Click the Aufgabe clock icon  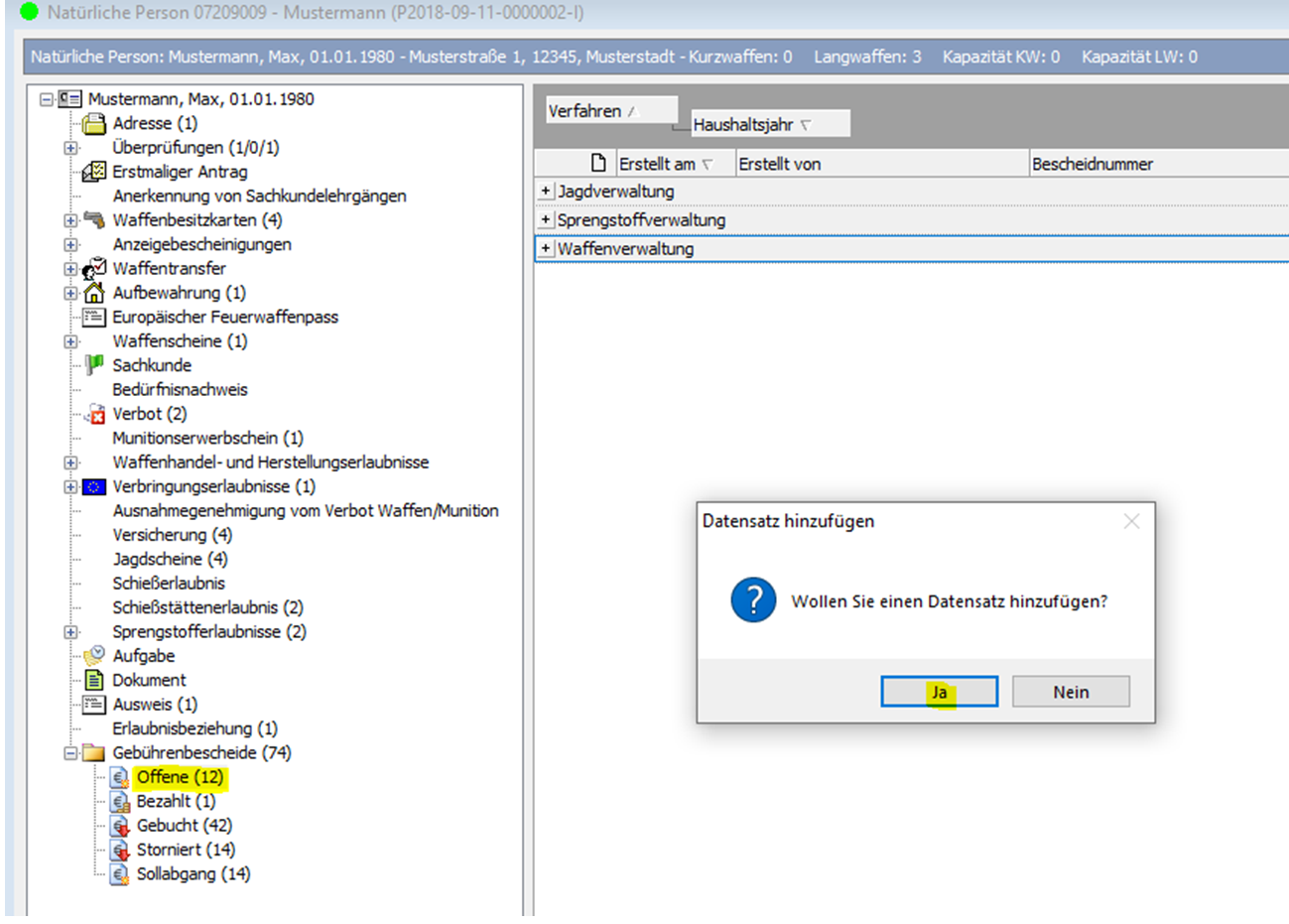[94, 656]
